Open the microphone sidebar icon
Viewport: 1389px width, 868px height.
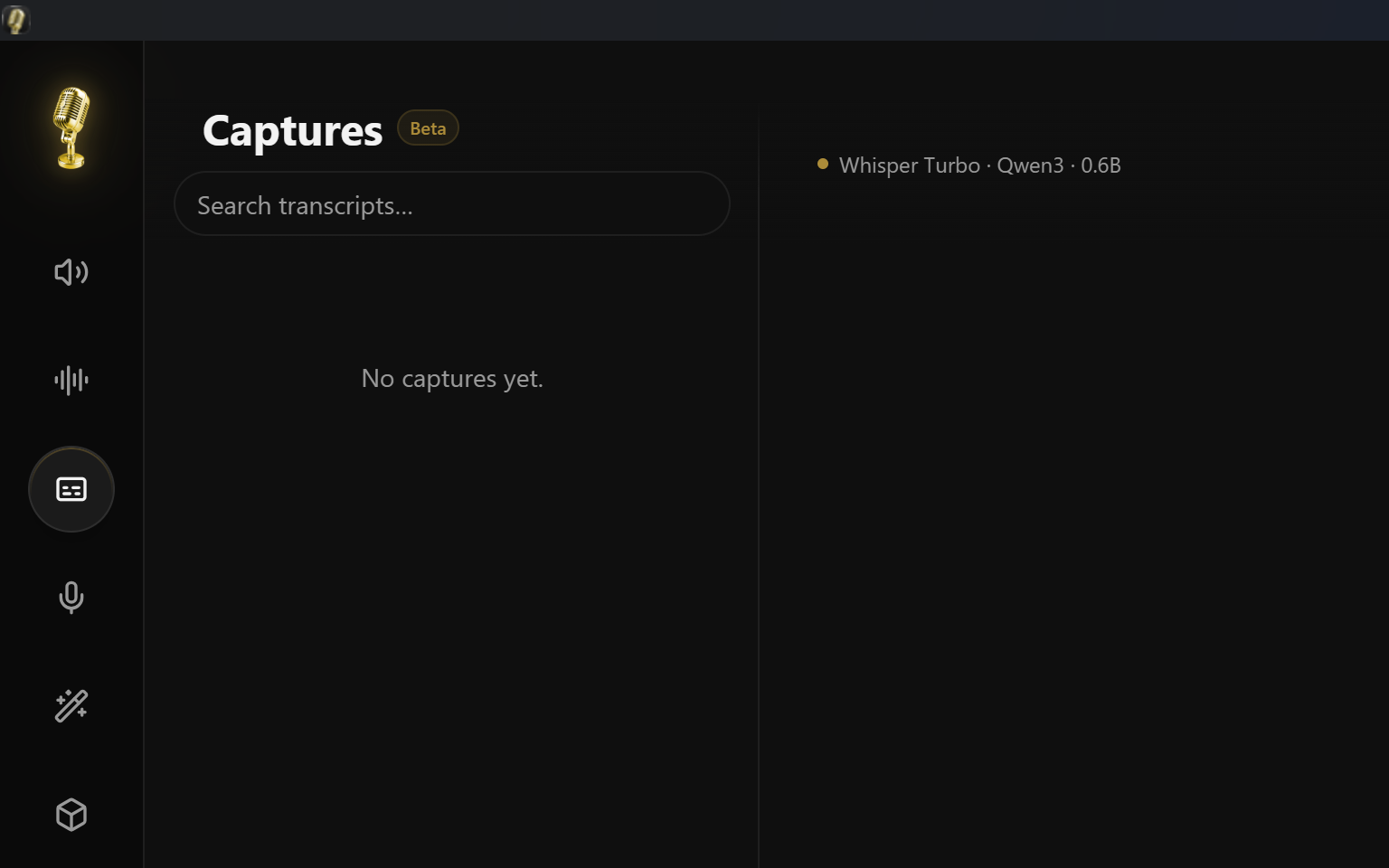(71, 598)
